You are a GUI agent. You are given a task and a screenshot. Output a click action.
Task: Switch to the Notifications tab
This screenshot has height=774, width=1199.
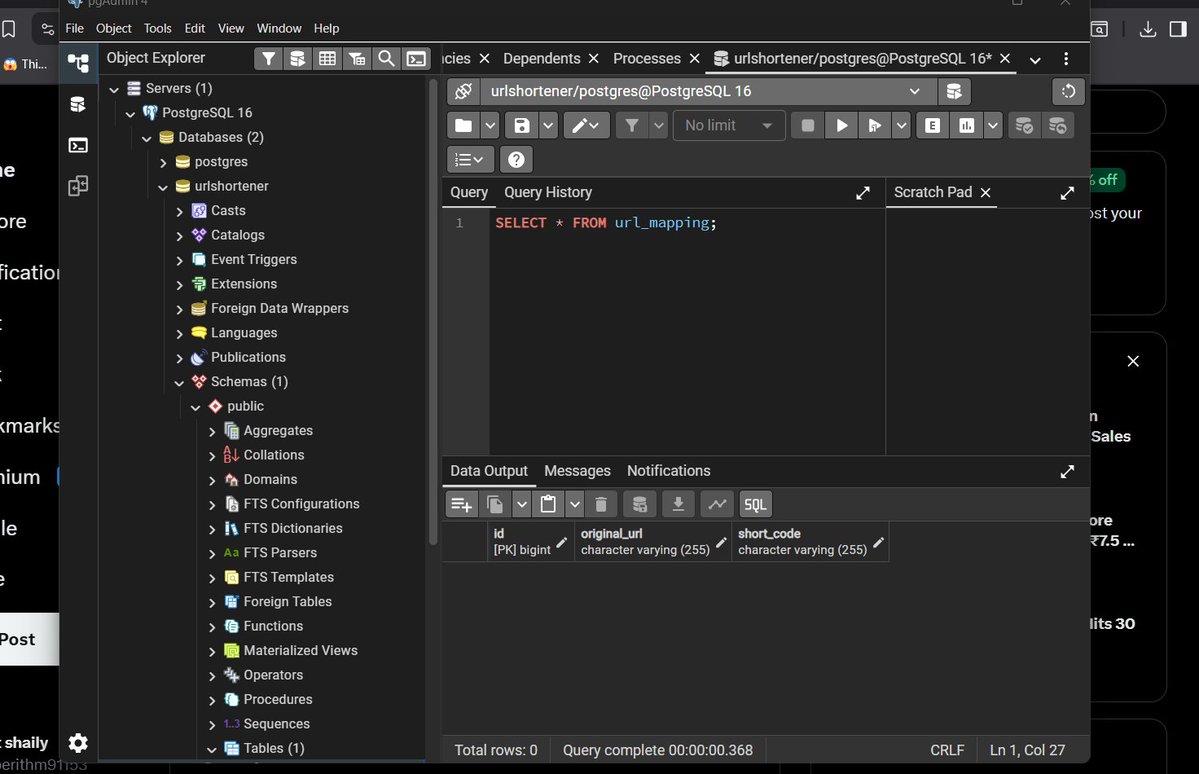tap(668, 470)
